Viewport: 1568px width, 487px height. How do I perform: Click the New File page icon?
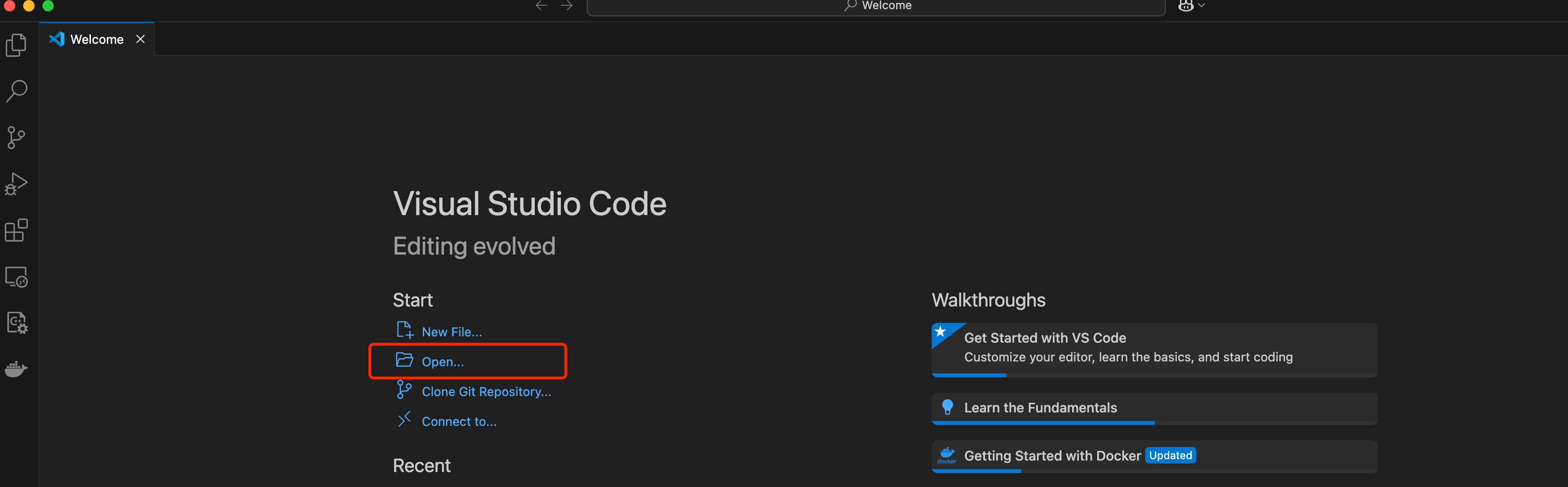tap(405, 330)
